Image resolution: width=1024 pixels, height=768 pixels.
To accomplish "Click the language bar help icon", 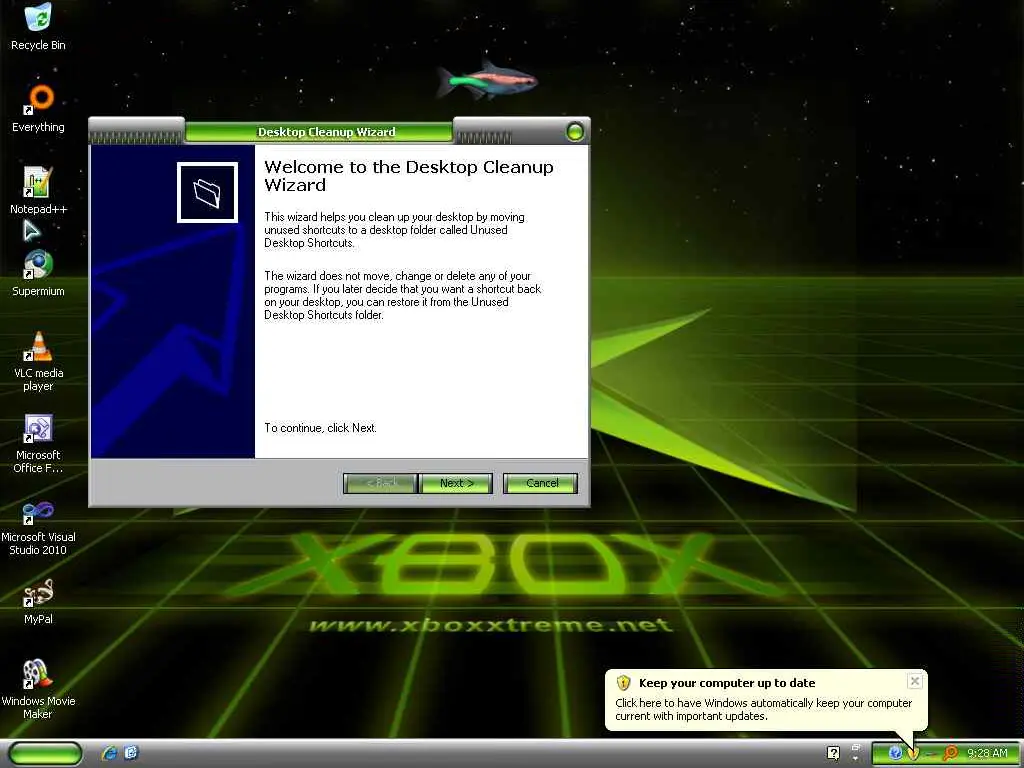I will coord(833,753).
